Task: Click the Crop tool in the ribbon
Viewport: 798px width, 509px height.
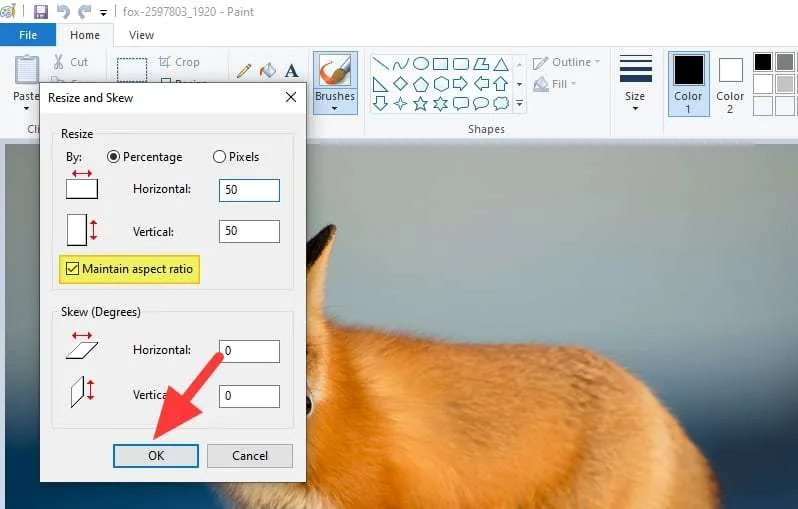Action: click(x=179, y=62)
